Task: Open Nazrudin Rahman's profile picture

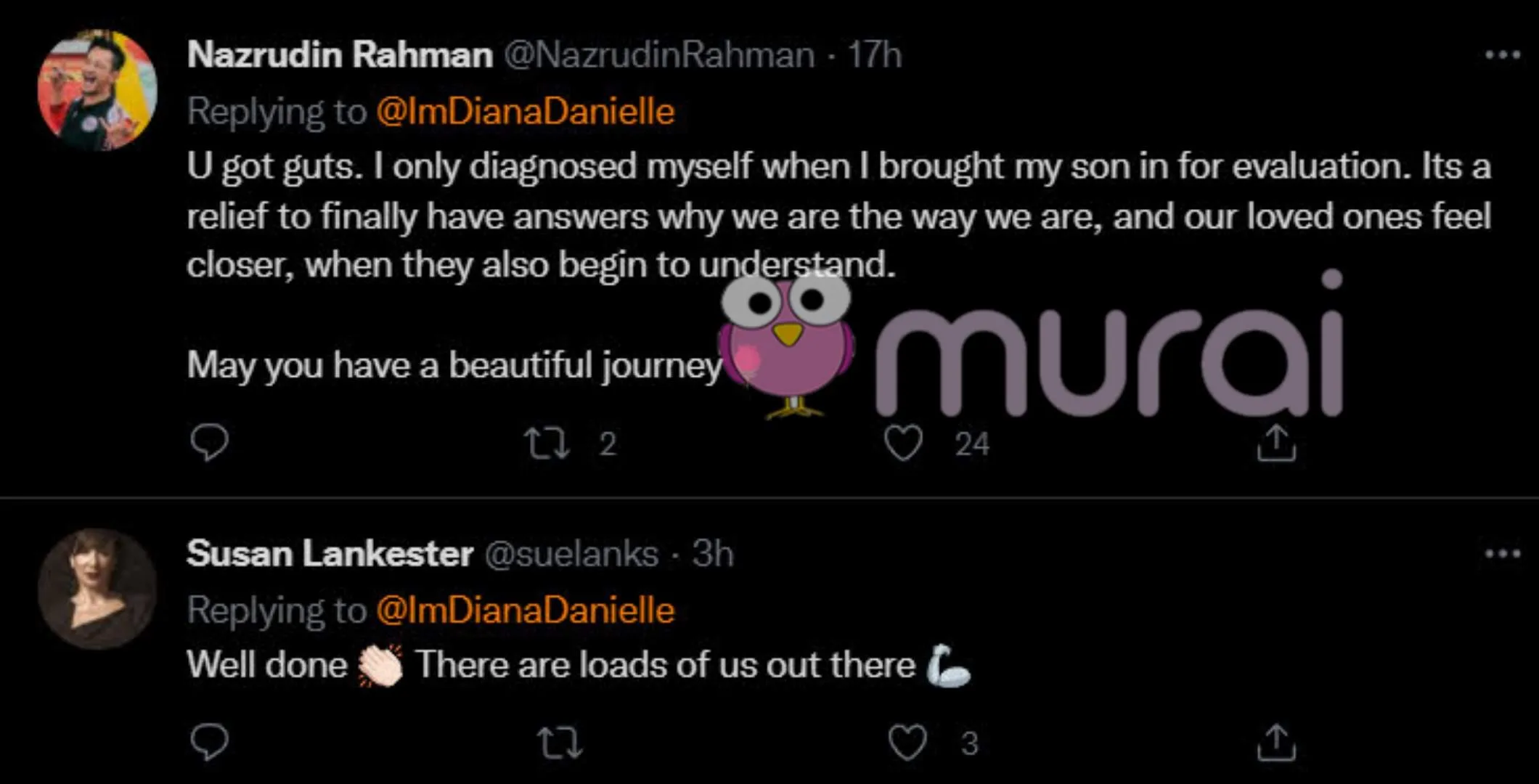Action: [97, 90]
